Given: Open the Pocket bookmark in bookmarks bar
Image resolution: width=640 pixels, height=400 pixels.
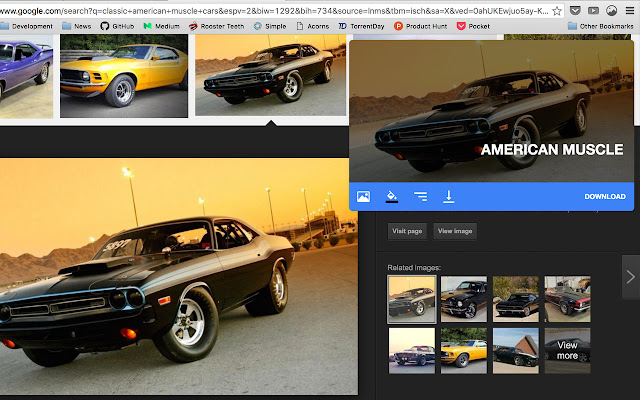Looking at the screenshot, I should pos(473,26).
